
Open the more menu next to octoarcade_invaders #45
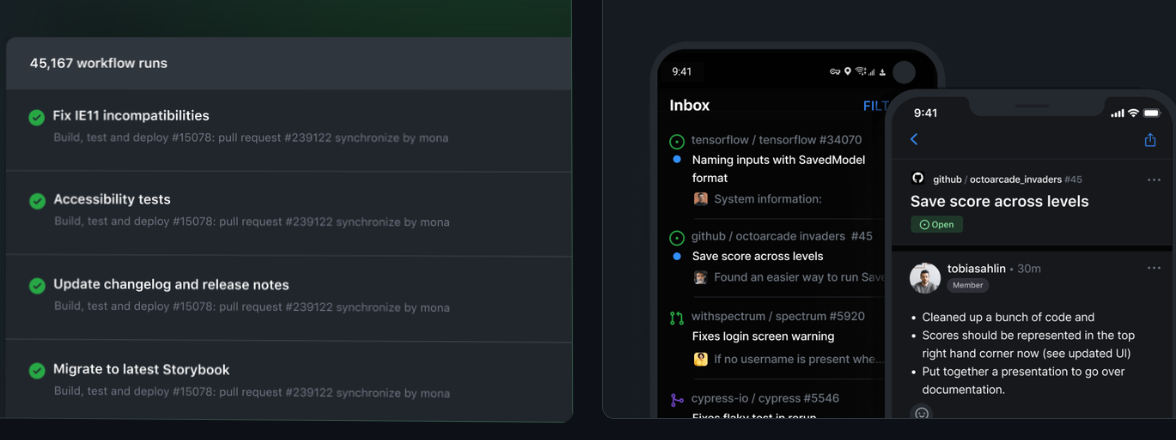point(1154,180)
